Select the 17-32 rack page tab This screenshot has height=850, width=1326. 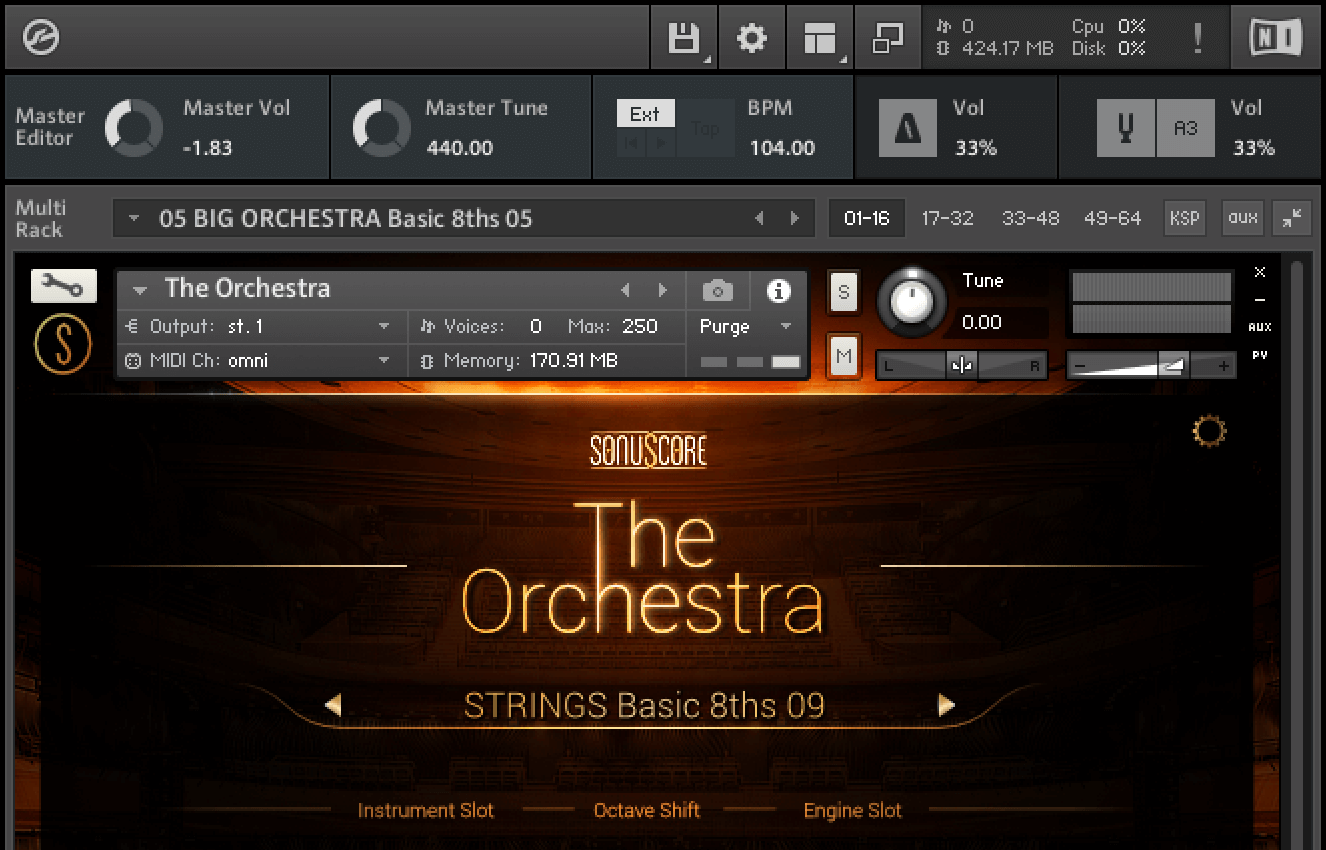(948, 218)
